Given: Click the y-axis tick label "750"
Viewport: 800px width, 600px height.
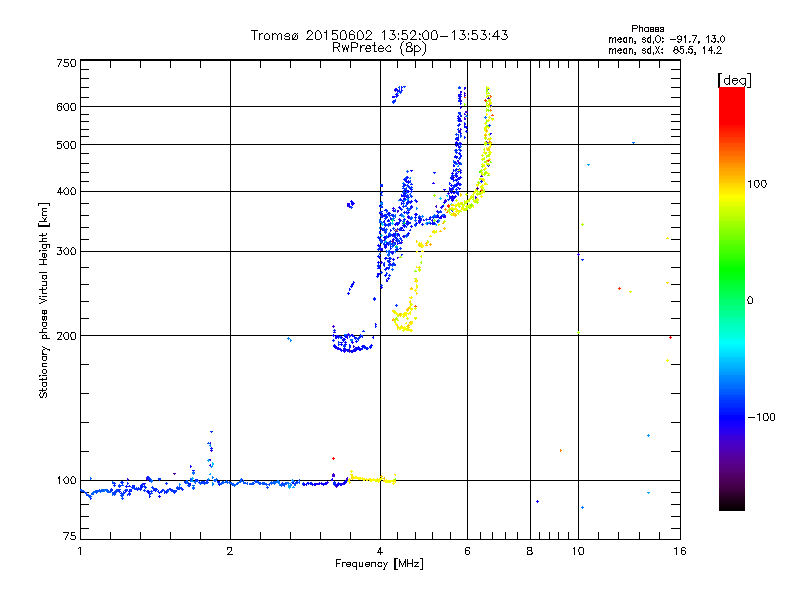Looking at the screenshot, I should (x=66, y=63).
